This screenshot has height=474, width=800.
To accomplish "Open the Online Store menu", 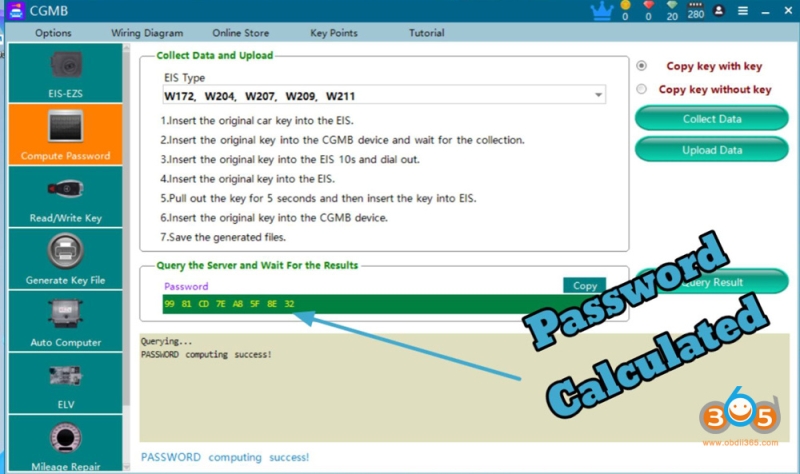I will 240,33.
